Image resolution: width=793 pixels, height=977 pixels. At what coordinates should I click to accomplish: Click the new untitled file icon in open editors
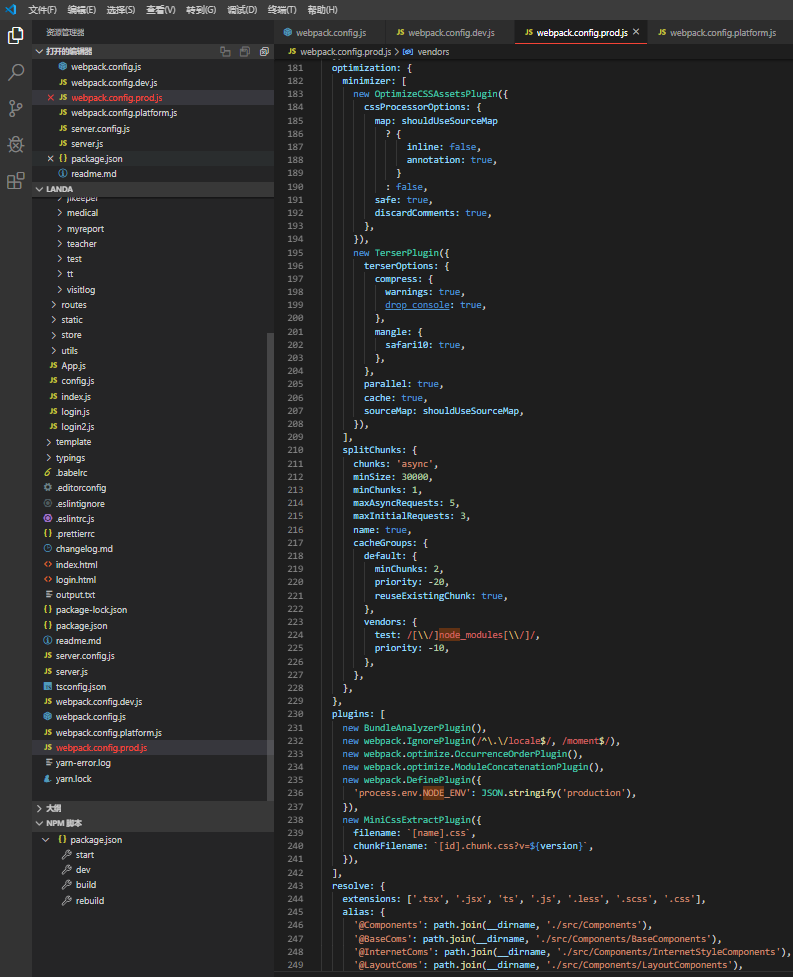(225, 51)
